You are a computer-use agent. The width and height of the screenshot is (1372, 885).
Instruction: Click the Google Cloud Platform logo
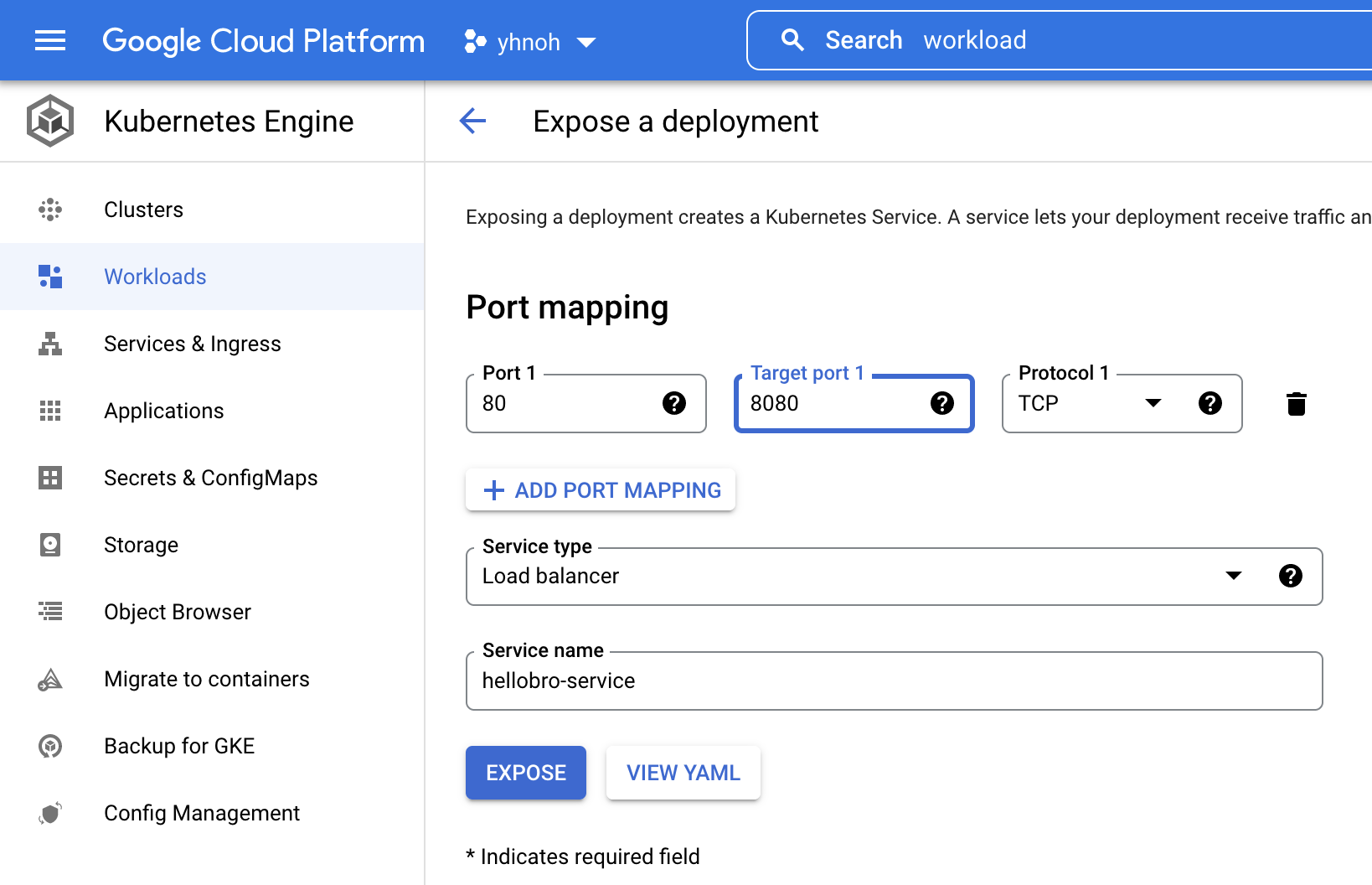coord(263,40)
